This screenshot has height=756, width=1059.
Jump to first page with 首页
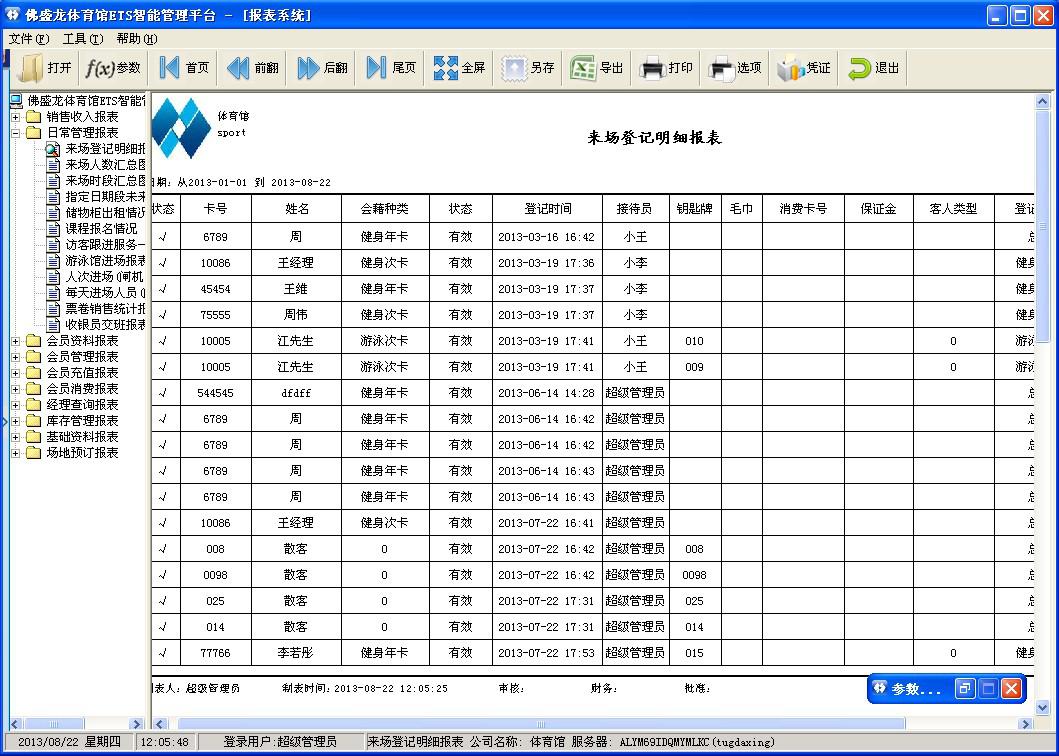[184, 68]
